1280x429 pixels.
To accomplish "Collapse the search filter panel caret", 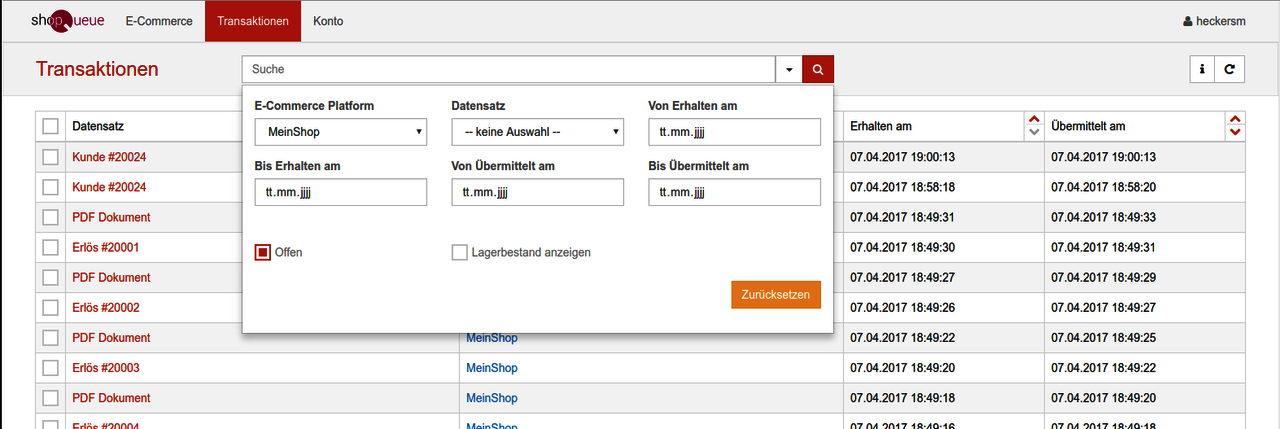I will (789, 70).
